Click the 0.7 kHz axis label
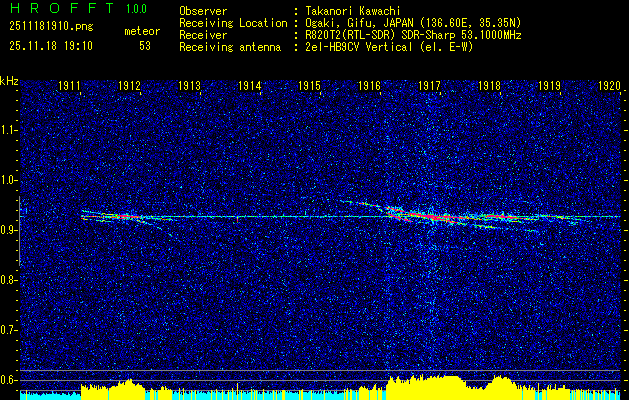The image size is (629, 400). [8, 330]
